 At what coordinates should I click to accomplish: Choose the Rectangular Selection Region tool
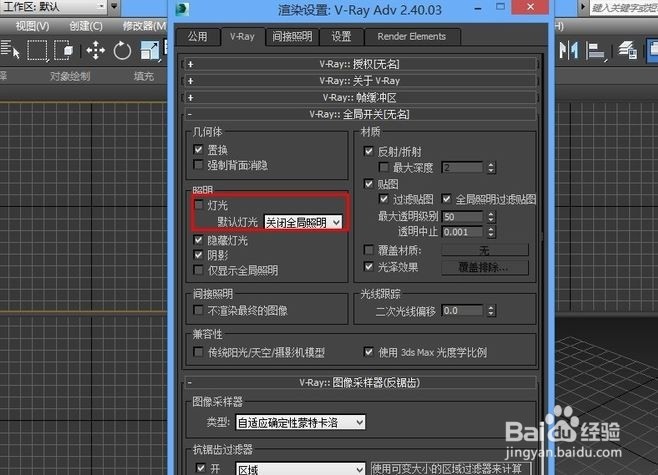point(38,50)
